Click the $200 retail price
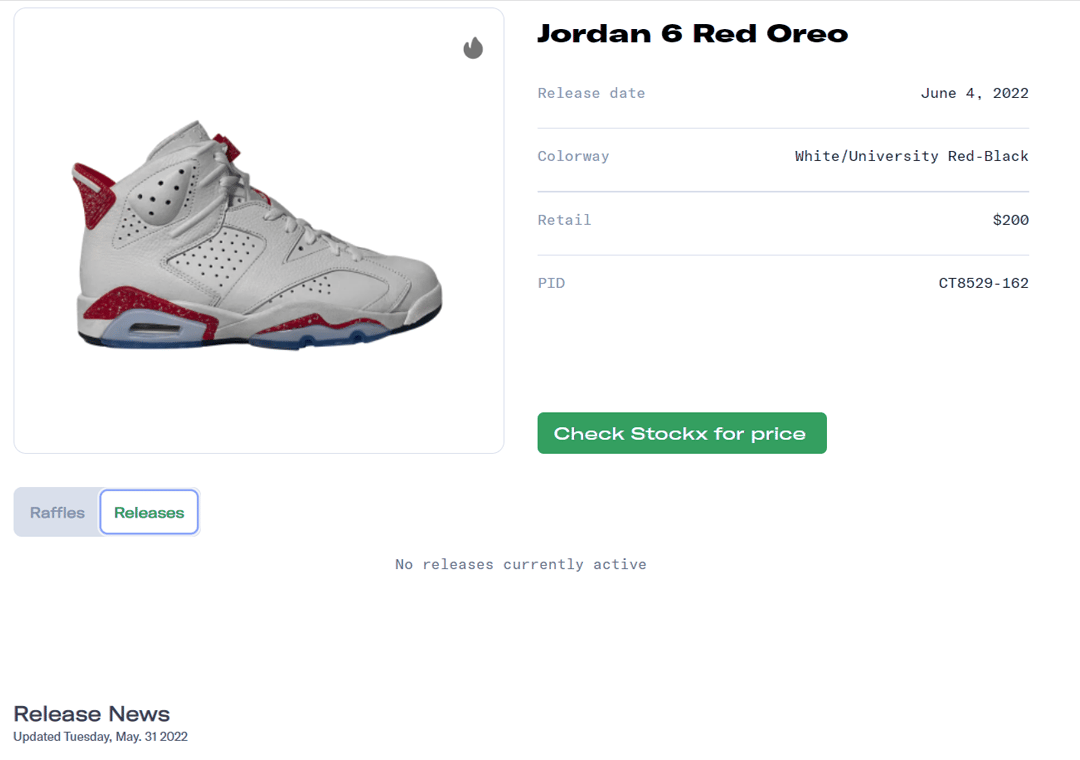This screenshot has width=1080, height=760. point(1010,220)
